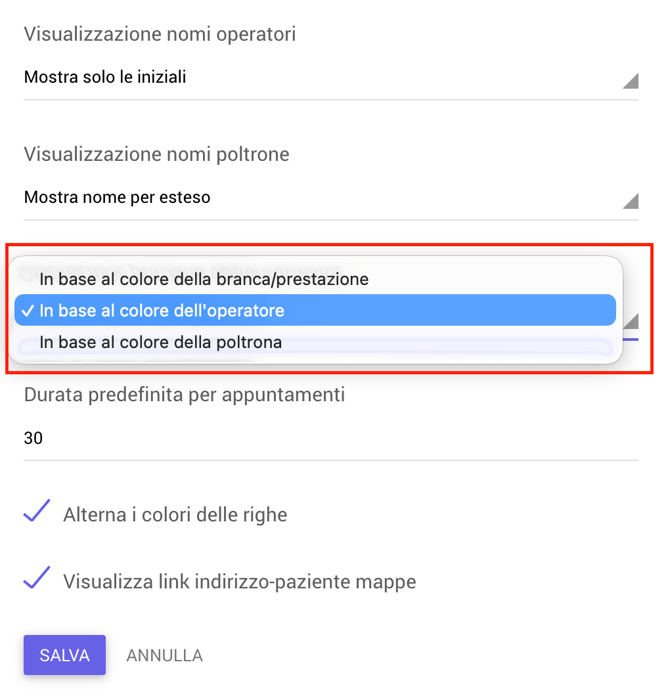The height and width of the screenshot is (700, 670).
Task: Open the 'Mostra solo le iniziali' dropdown
Action: 331,78
